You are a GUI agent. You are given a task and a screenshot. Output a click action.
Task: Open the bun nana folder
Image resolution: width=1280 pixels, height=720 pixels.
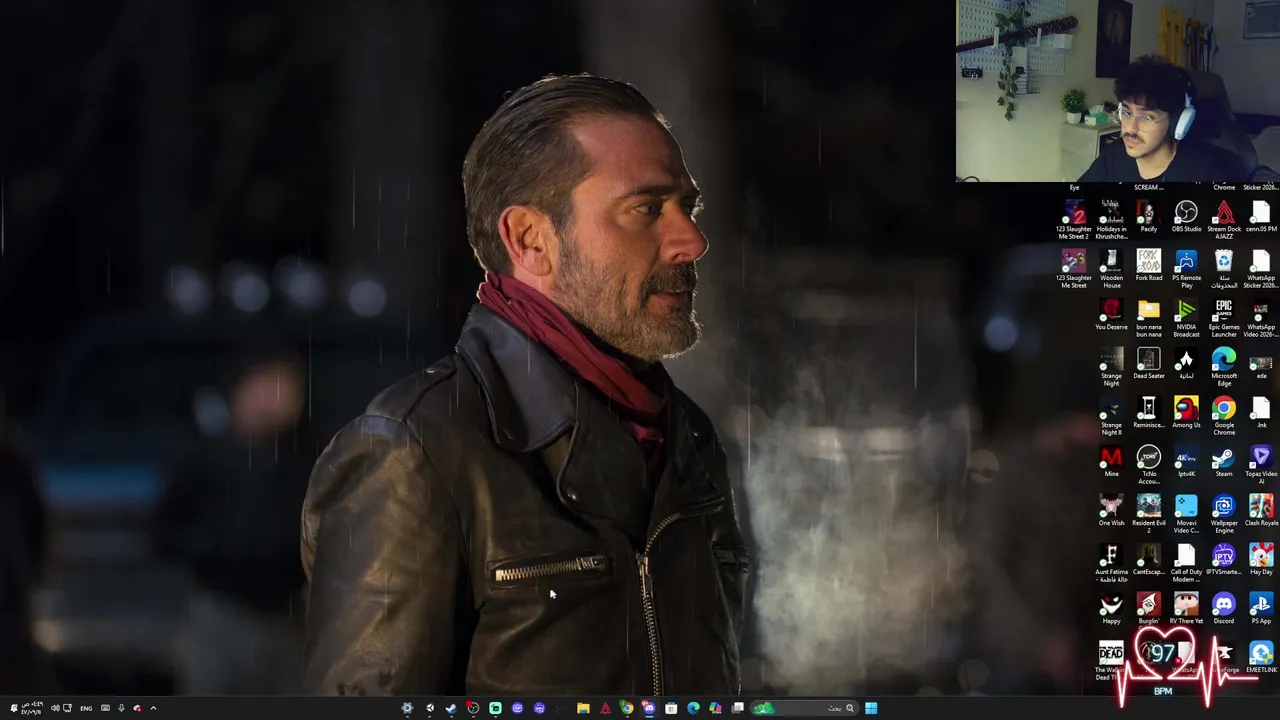[x=1148, y=318]
